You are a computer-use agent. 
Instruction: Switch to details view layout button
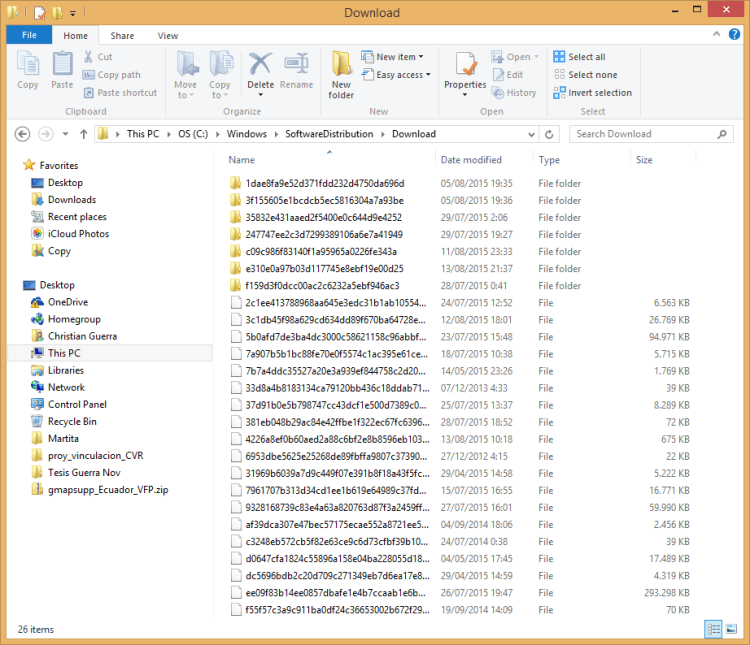(x=714, y=629)
